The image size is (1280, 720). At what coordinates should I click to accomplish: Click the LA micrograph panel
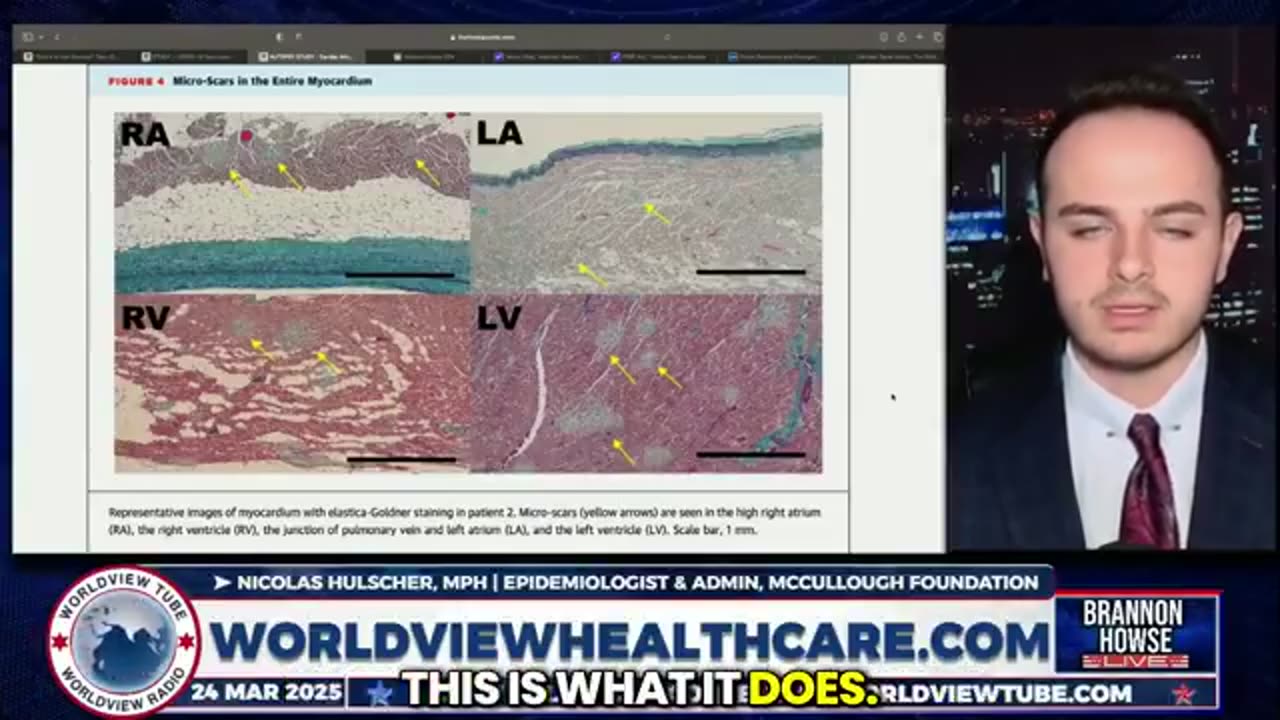tap(646, 203)
